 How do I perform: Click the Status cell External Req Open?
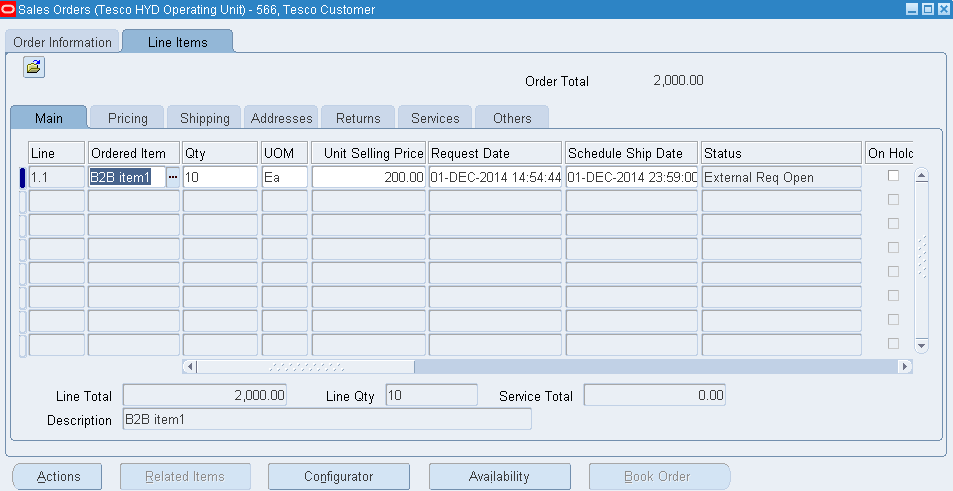pyautogui.click(x=782, y=177)
